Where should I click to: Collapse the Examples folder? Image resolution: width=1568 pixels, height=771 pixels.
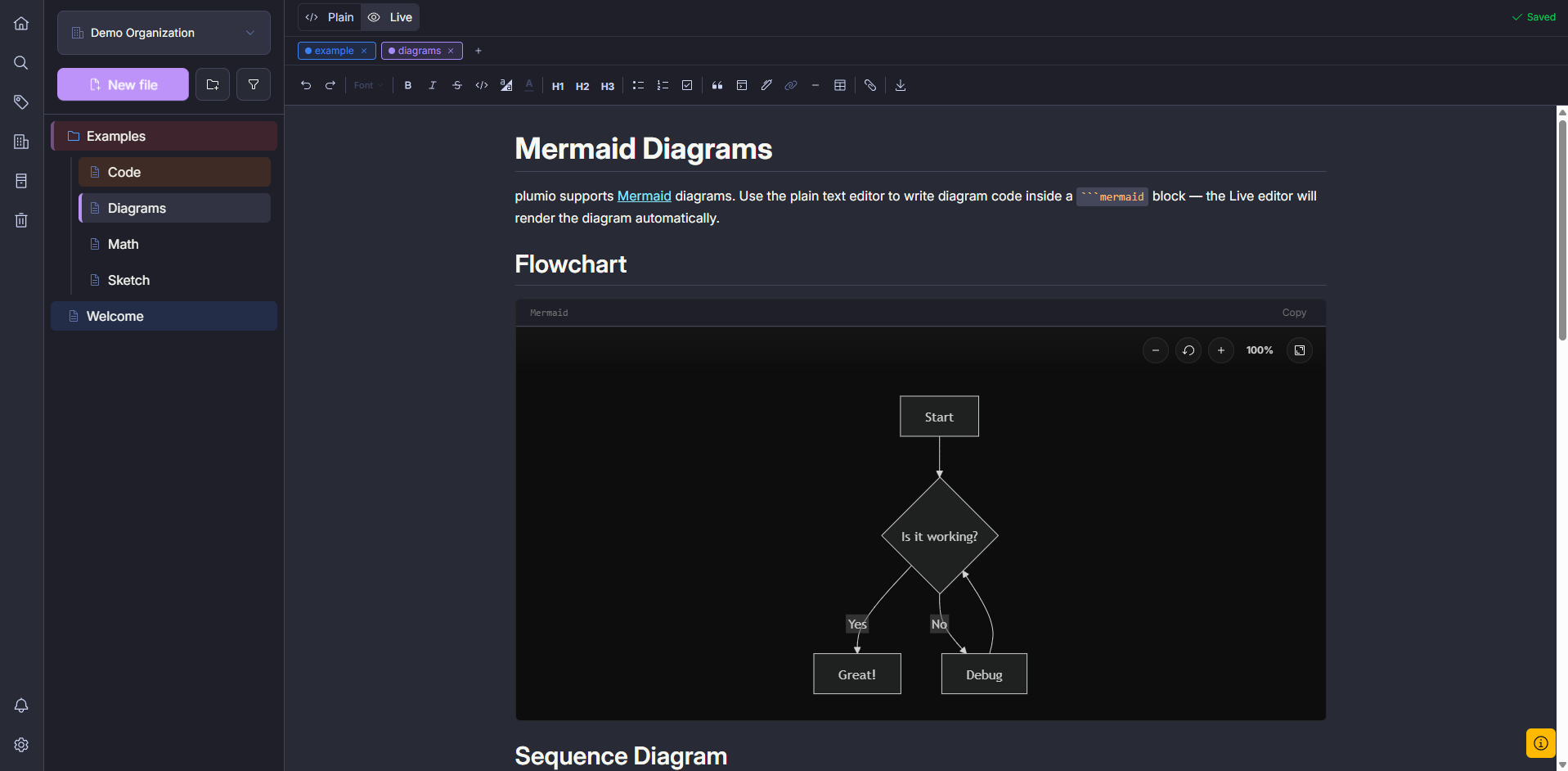[164, 136]
